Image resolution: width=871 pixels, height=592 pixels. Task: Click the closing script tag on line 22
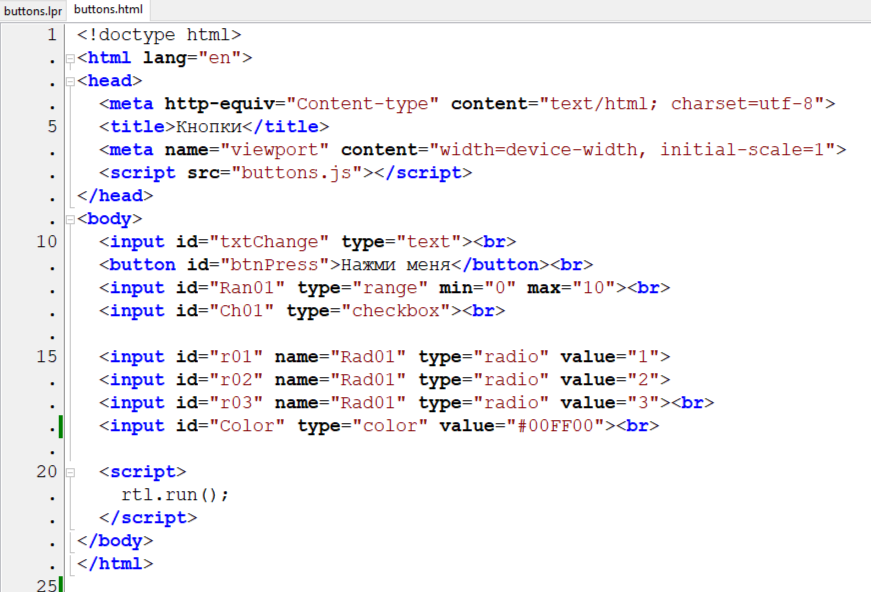pyautogui.click(x=148, y=518)
